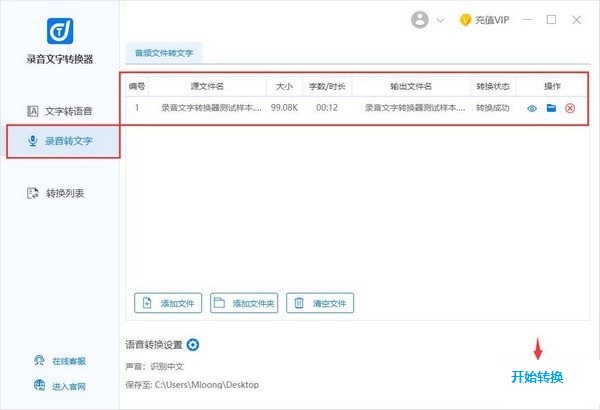Click the 清空文件 button
Image resolution: width=600 pixels, height=410 pixels.
320,303
